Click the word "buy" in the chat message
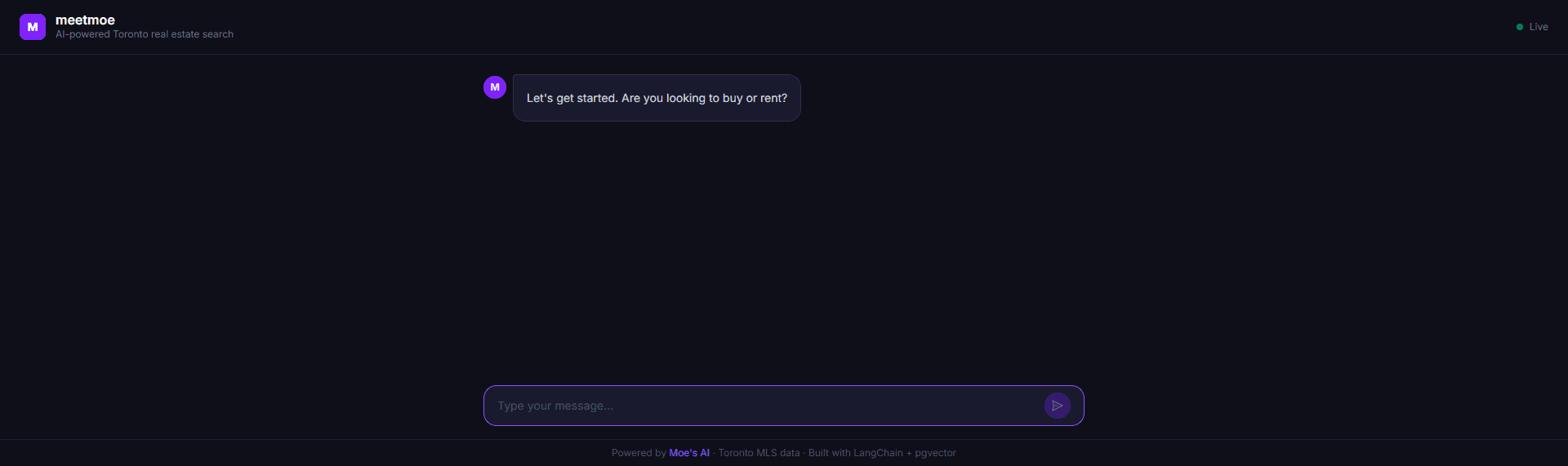Image resolution: width=1568 pixels, height=466 pixels. [x=733, y=98]
